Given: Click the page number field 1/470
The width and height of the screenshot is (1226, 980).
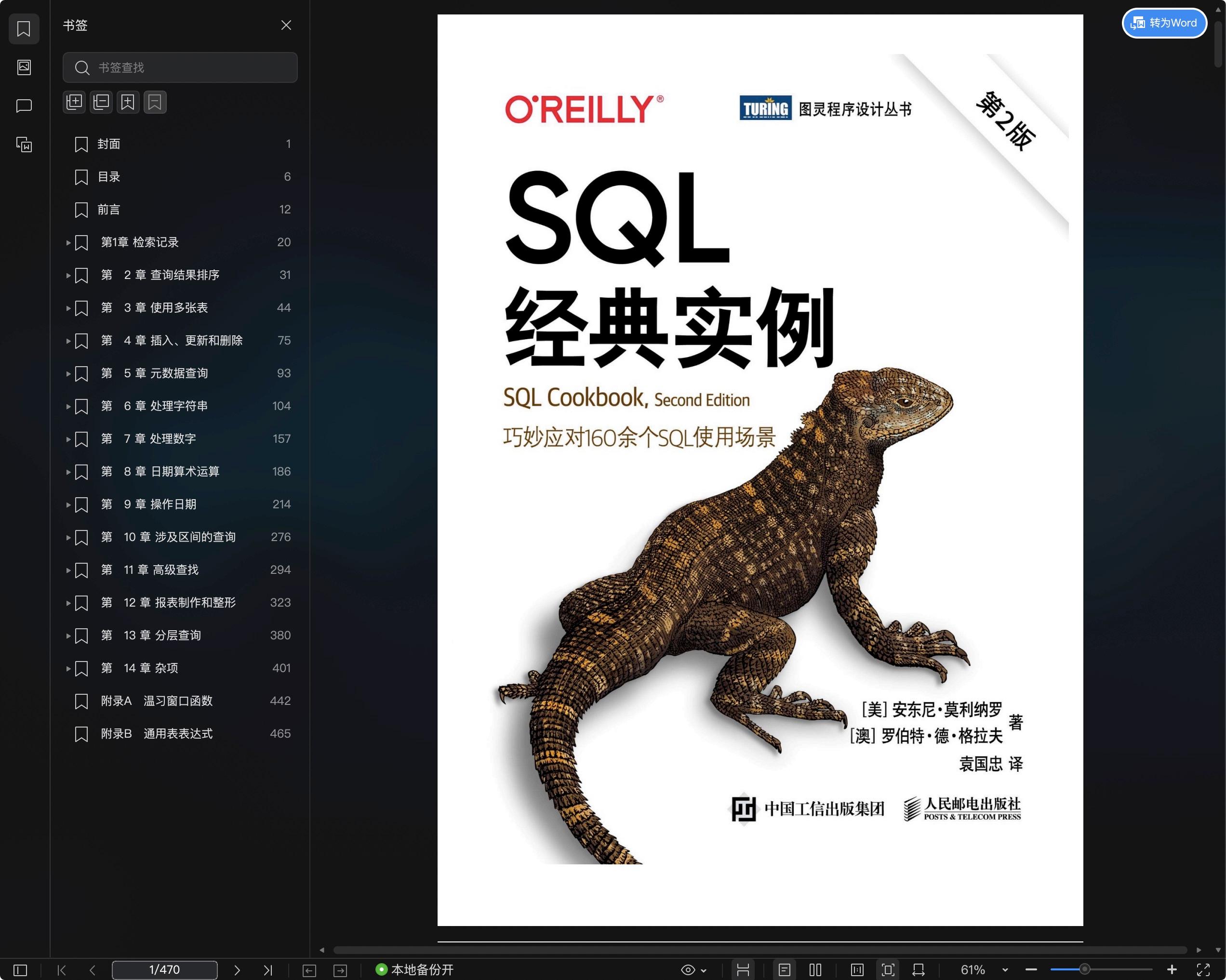Looking at the screenshot, I should click(x=164, y=970).
